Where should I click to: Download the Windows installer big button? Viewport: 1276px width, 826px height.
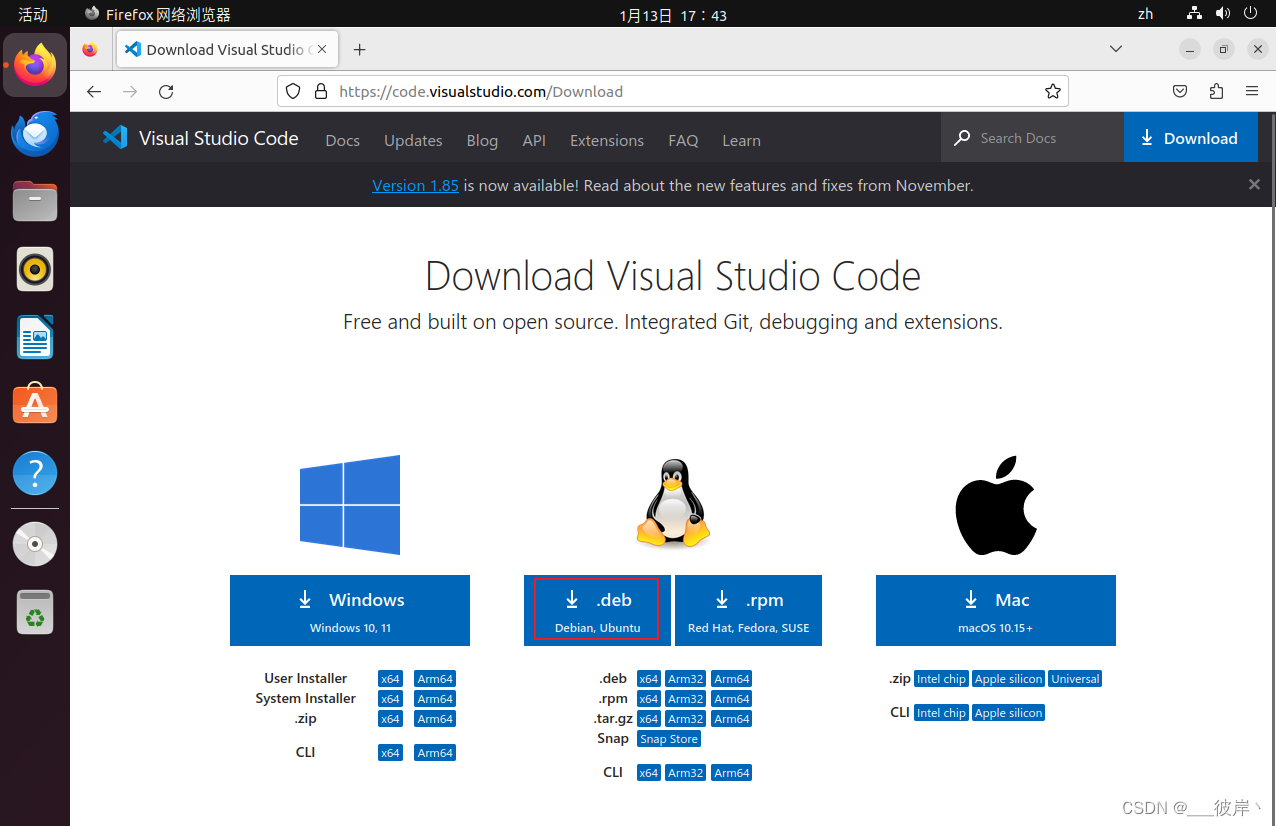point(350,610)
